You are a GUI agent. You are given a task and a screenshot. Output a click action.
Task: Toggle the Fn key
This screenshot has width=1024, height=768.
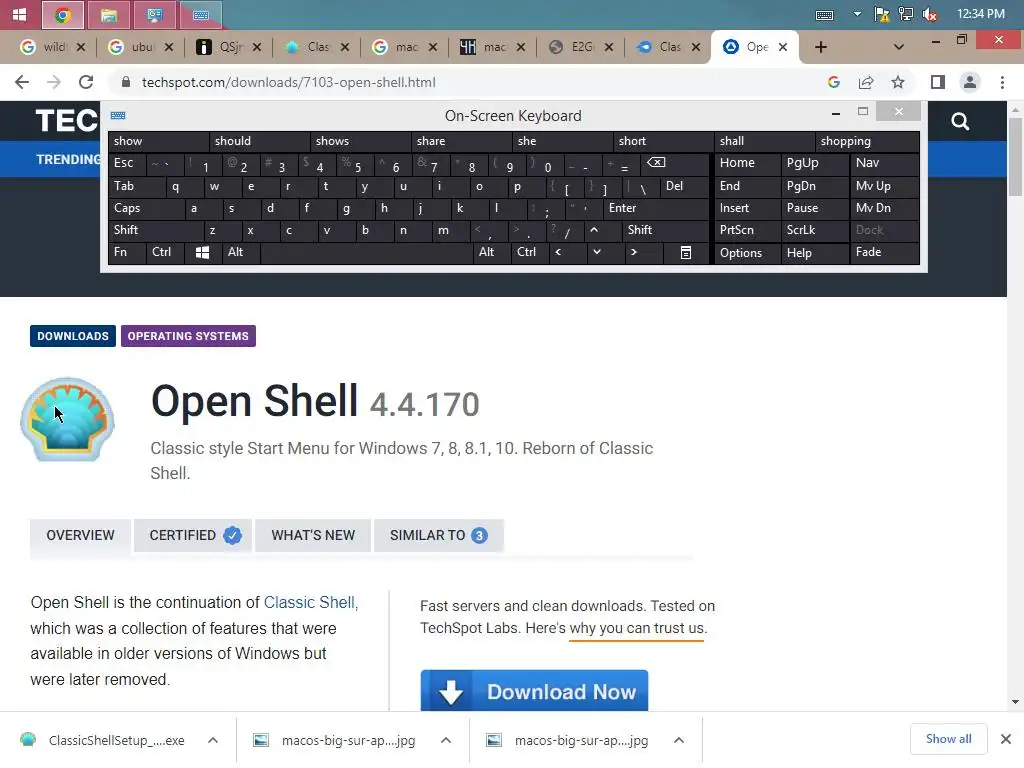127,252
